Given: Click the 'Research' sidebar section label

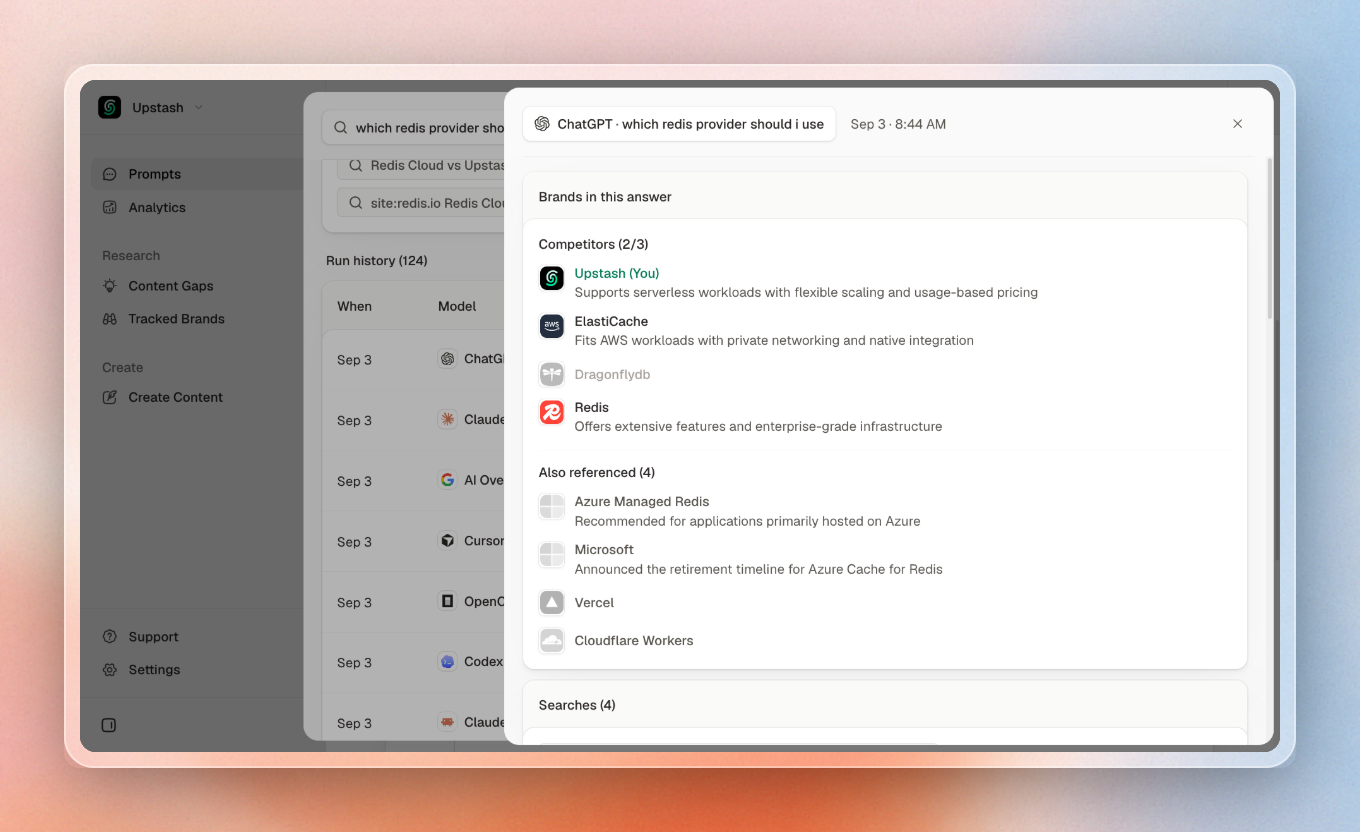Looking at the screenshot, I should tap(131, 255).
